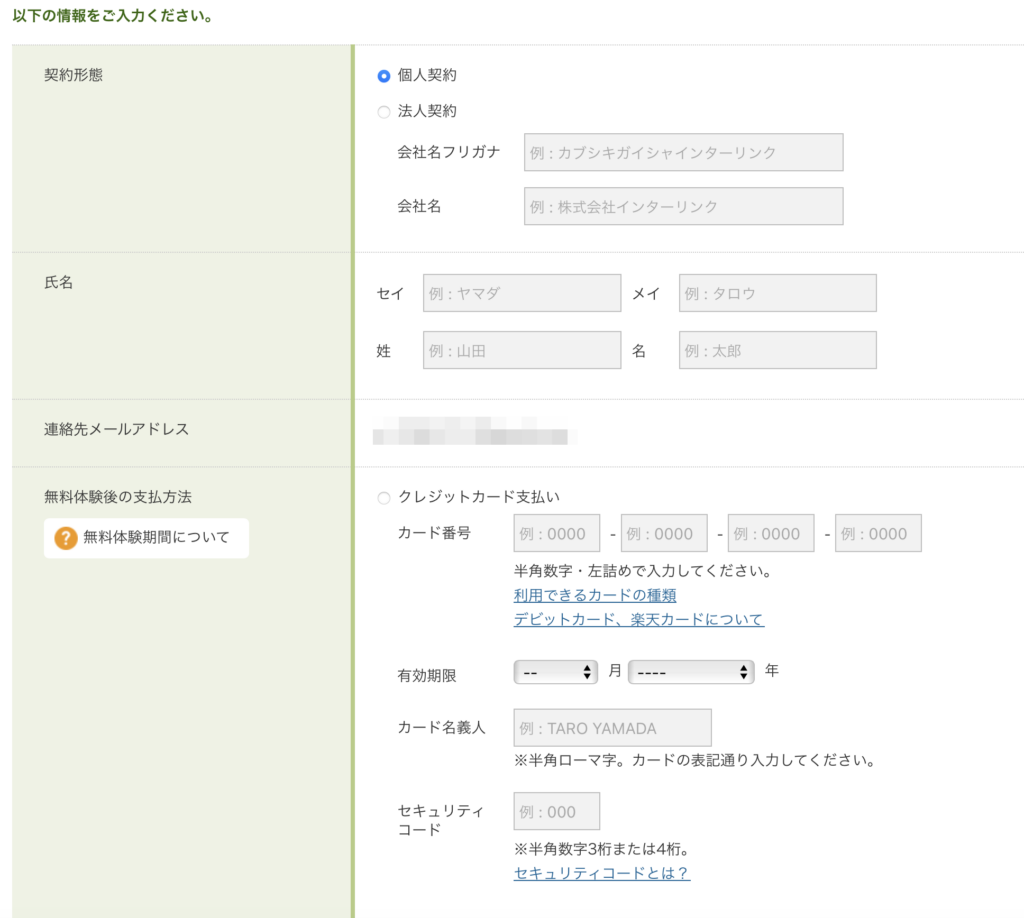Focus the セイ furigana field
The image size is (1024, 918).
pyautogui.click(x=522, y=293)
